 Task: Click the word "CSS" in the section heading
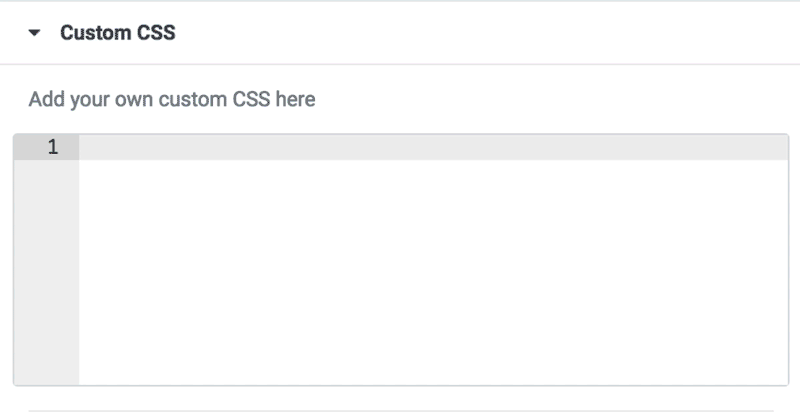point(155,33)
